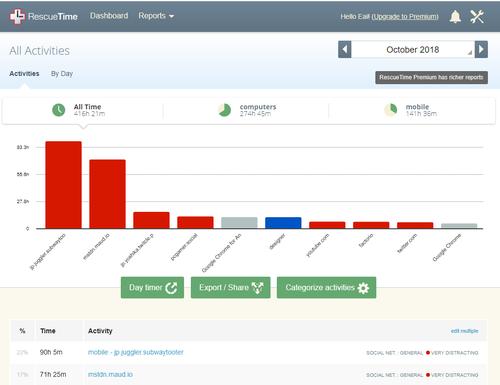Open the mobile - jp.juggler.subwaytooter activity link
The width and height of the screenshot is (500, 385).
point(136,352)
